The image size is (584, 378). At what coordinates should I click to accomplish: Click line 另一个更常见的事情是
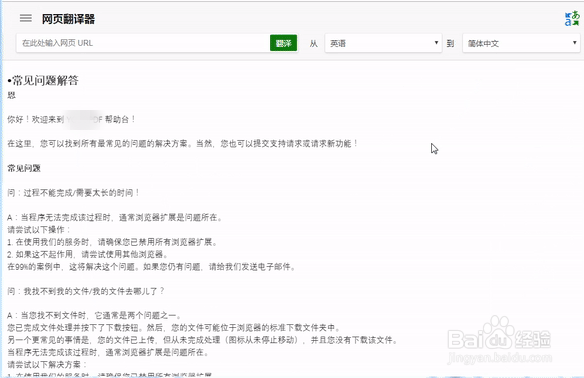(203, 340)
